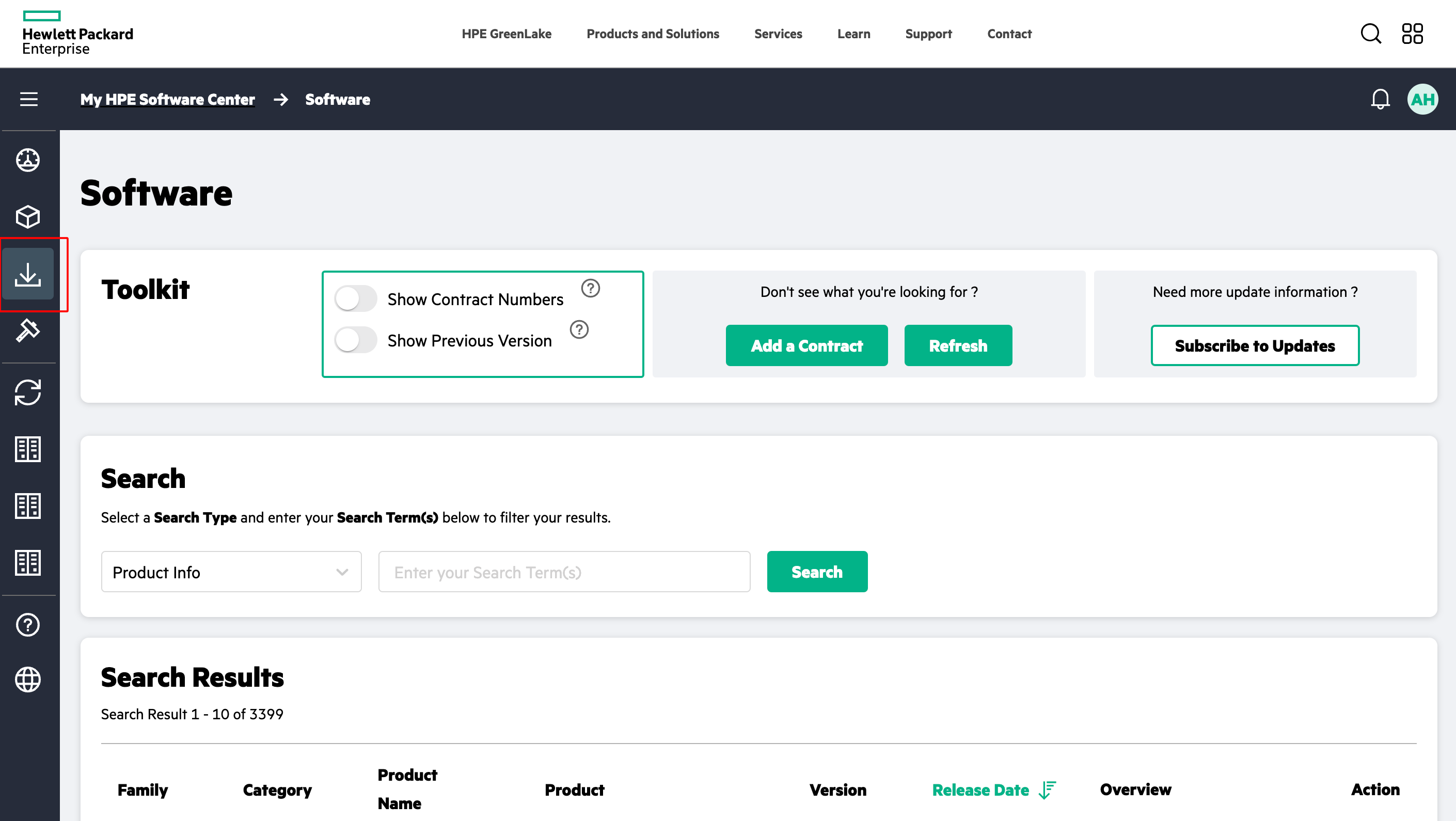Click the Release Date sort descending icon
The image size is (1456, 821).
(1048, 790)
